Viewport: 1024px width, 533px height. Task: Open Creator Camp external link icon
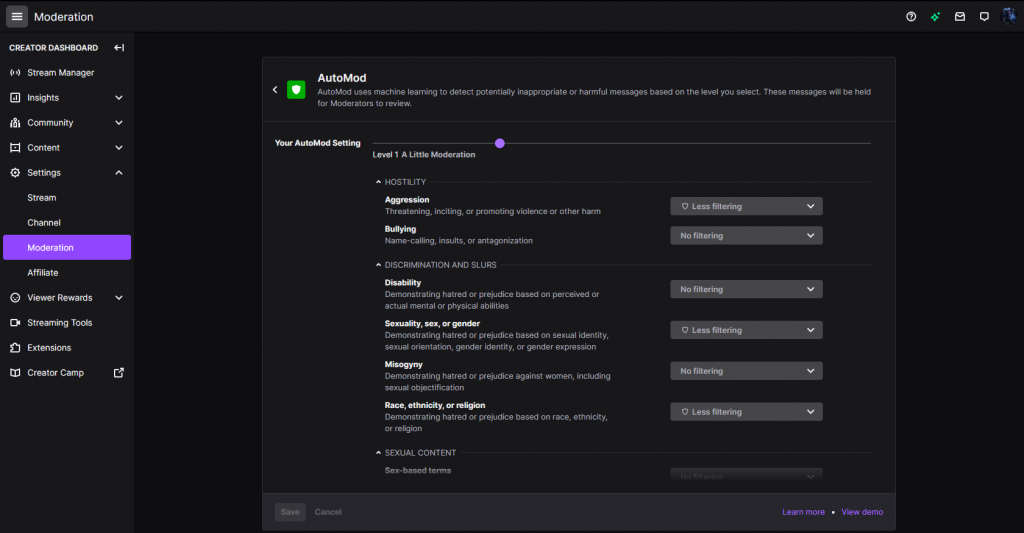click(x=119, y=372)
